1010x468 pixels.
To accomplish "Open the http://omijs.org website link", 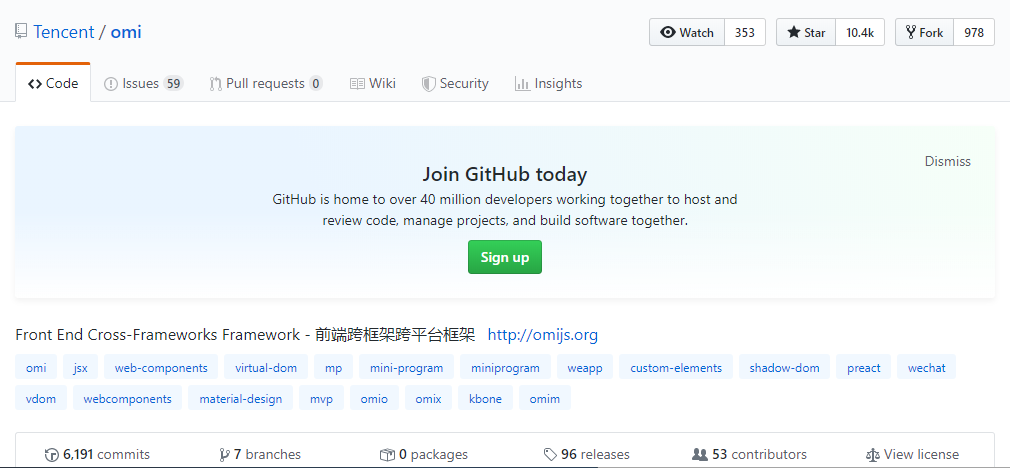I will (x=542, y=335).
